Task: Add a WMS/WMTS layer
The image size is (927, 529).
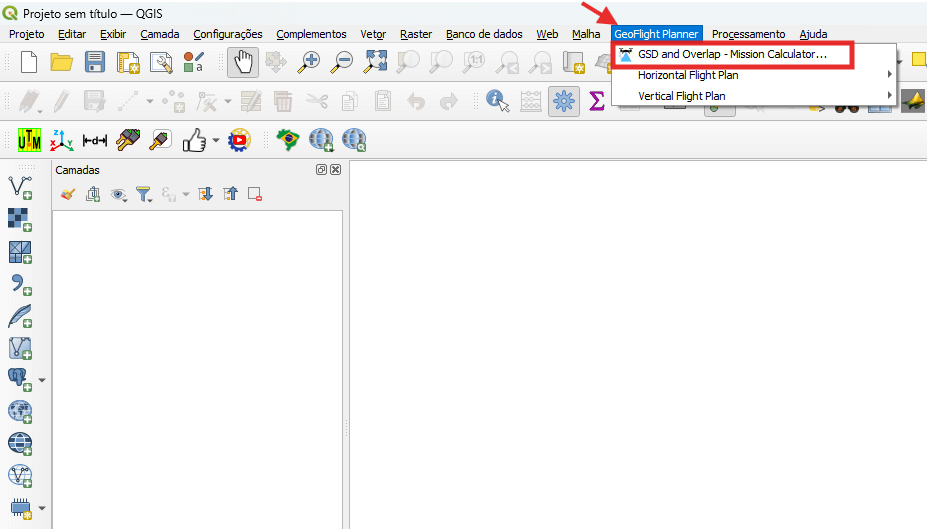Action: (20, 411)
